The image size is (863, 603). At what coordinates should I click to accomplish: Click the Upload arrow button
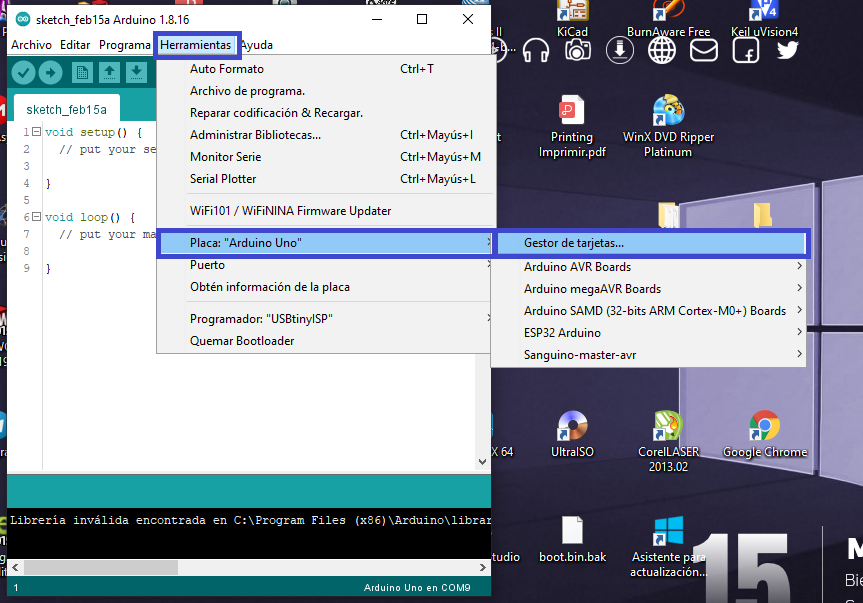click(51, 72)
